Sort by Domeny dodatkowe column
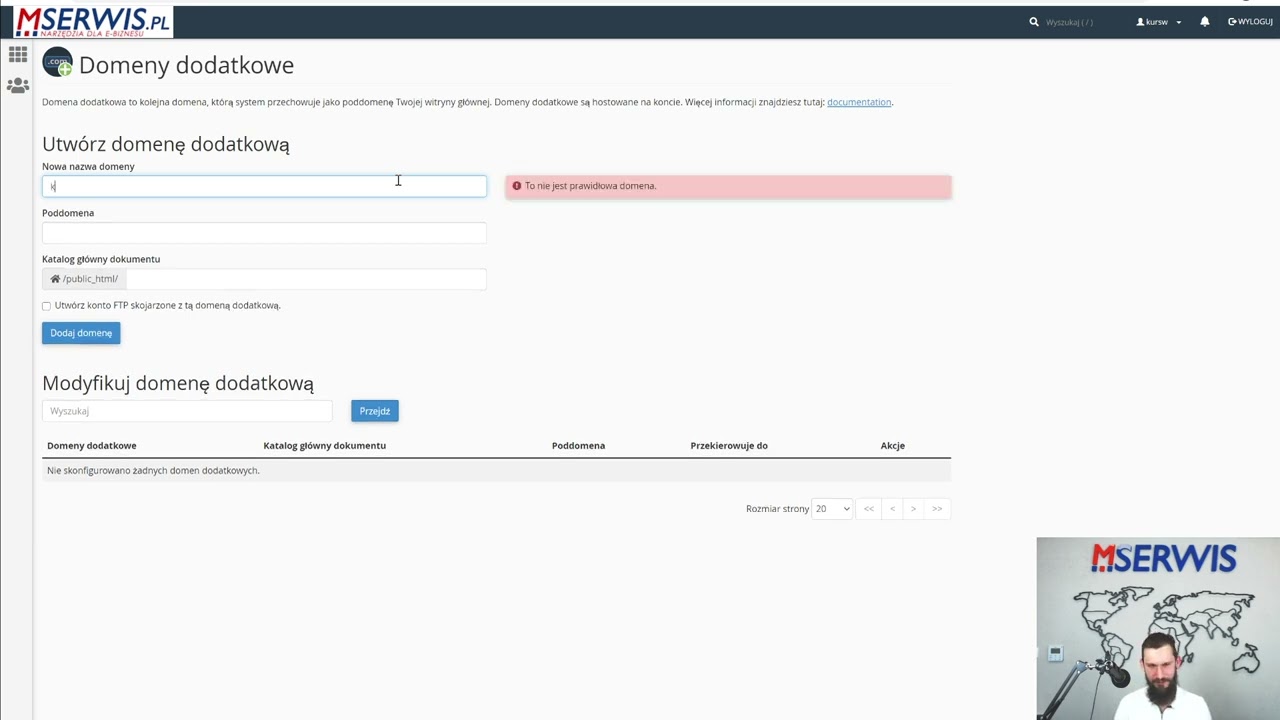Image resolution: width=1280 pixels, height=720 pixels. [92, 446]
